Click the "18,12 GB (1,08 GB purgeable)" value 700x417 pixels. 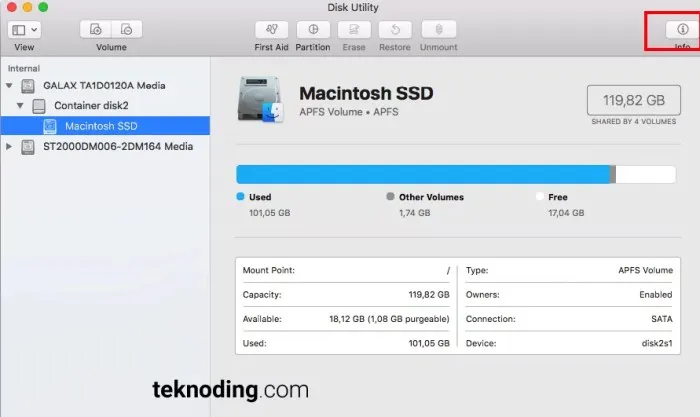(389, 319)
